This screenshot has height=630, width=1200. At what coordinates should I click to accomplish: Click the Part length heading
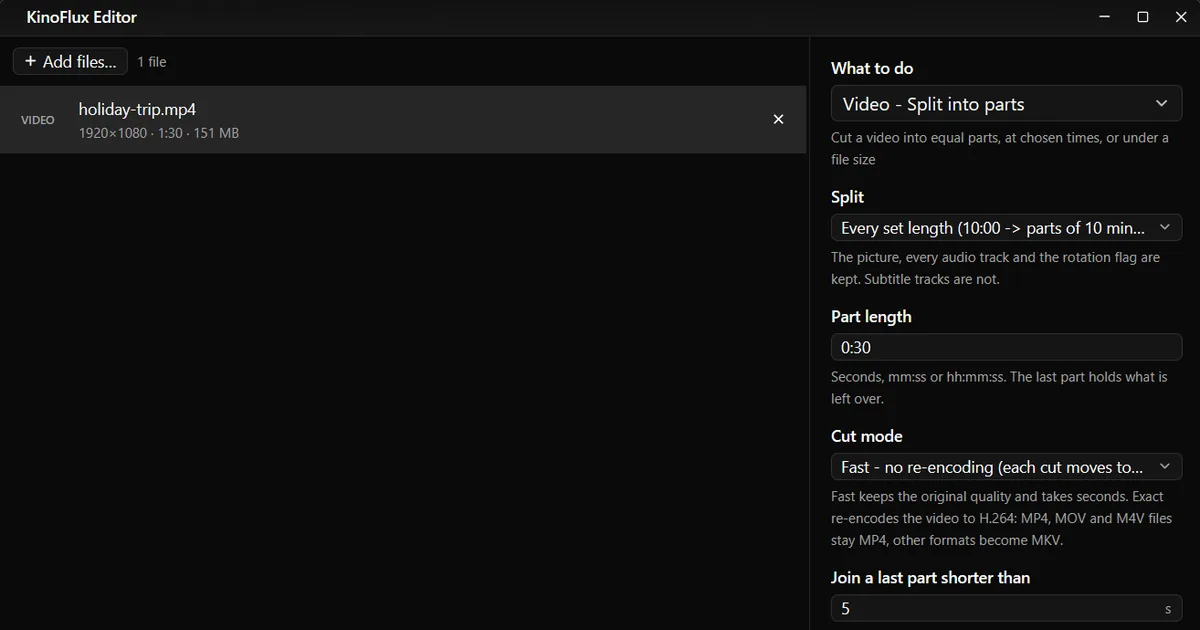pos(871,316)
